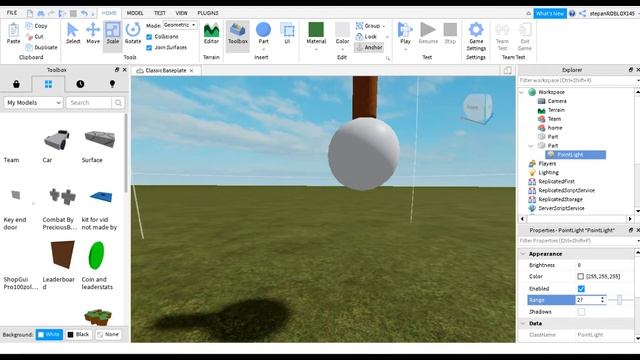Image resolution: width=640 pixels, height=360 pixels.
Task: Switch to the MODEL ribbon tab
Action: (x=135, y=13)
